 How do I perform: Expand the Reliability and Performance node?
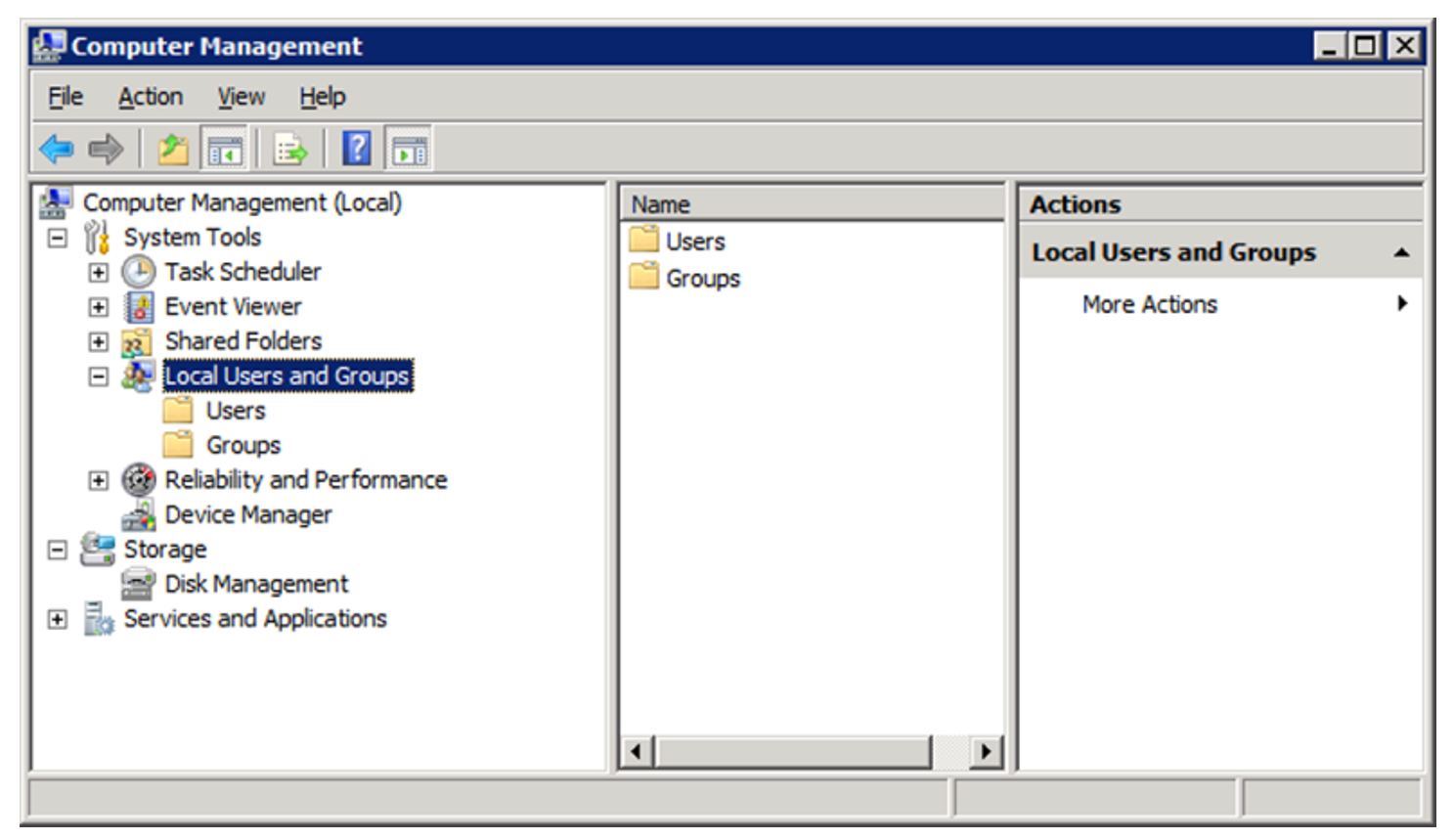tap(99, 480)
